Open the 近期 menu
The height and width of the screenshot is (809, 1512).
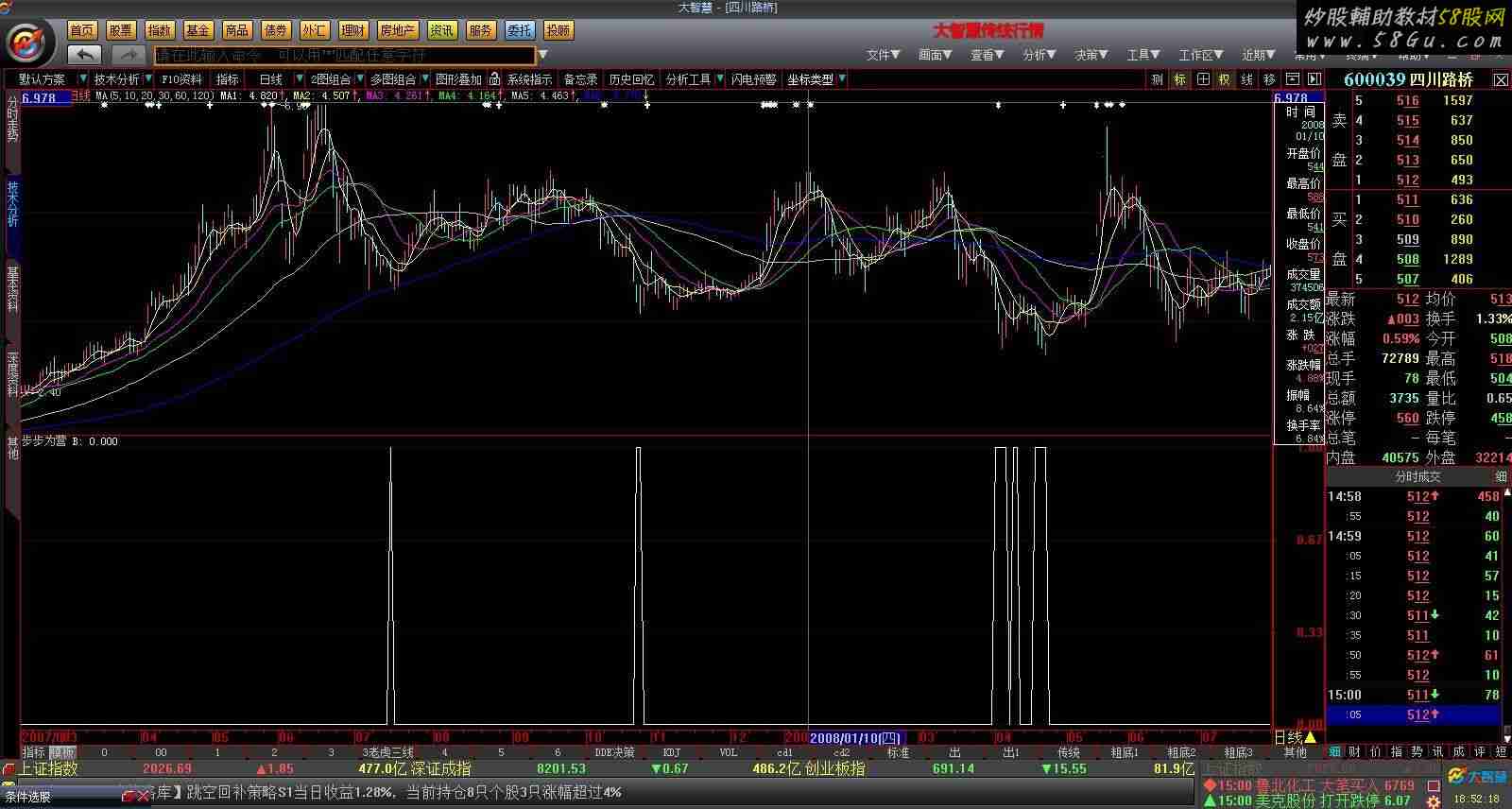click(1259, 55)
